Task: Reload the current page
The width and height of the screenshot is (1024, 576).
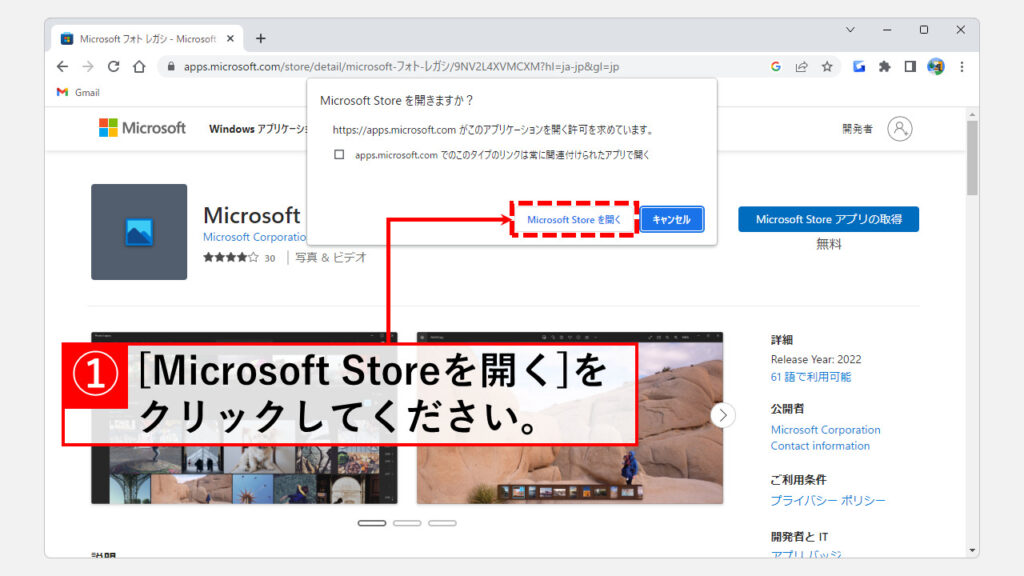Action: [113, 67]
